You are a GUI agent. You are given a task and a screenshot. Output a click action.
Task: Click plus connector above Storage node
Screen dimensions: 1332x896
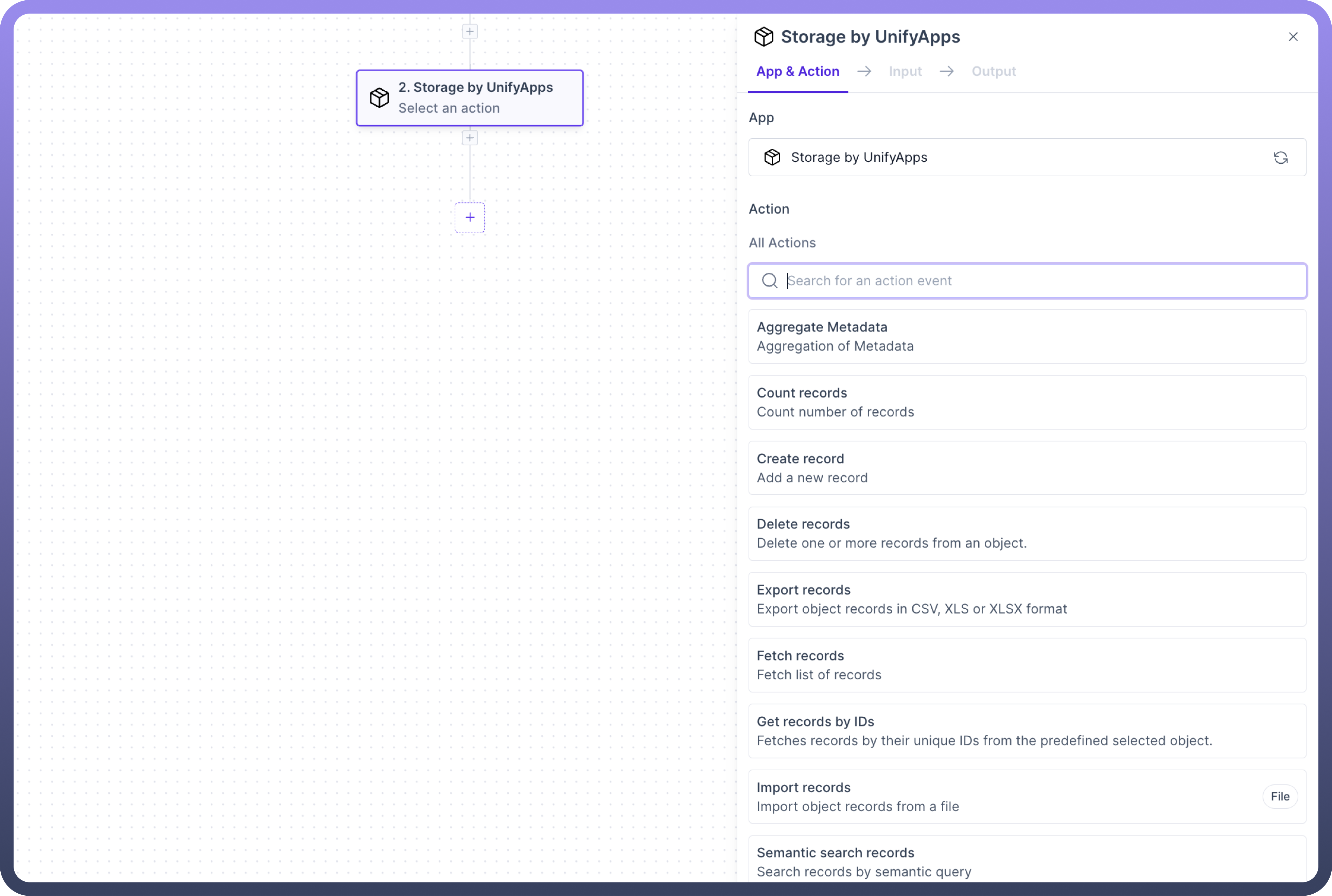coord(469,32)
